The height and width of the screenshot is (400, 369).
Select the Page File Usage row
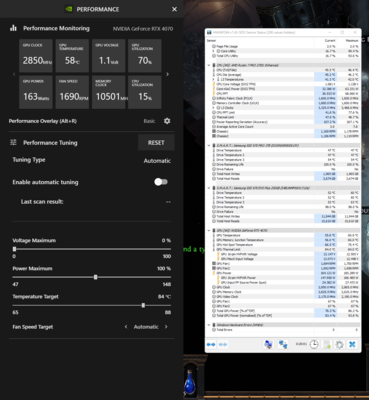[283, 46]
